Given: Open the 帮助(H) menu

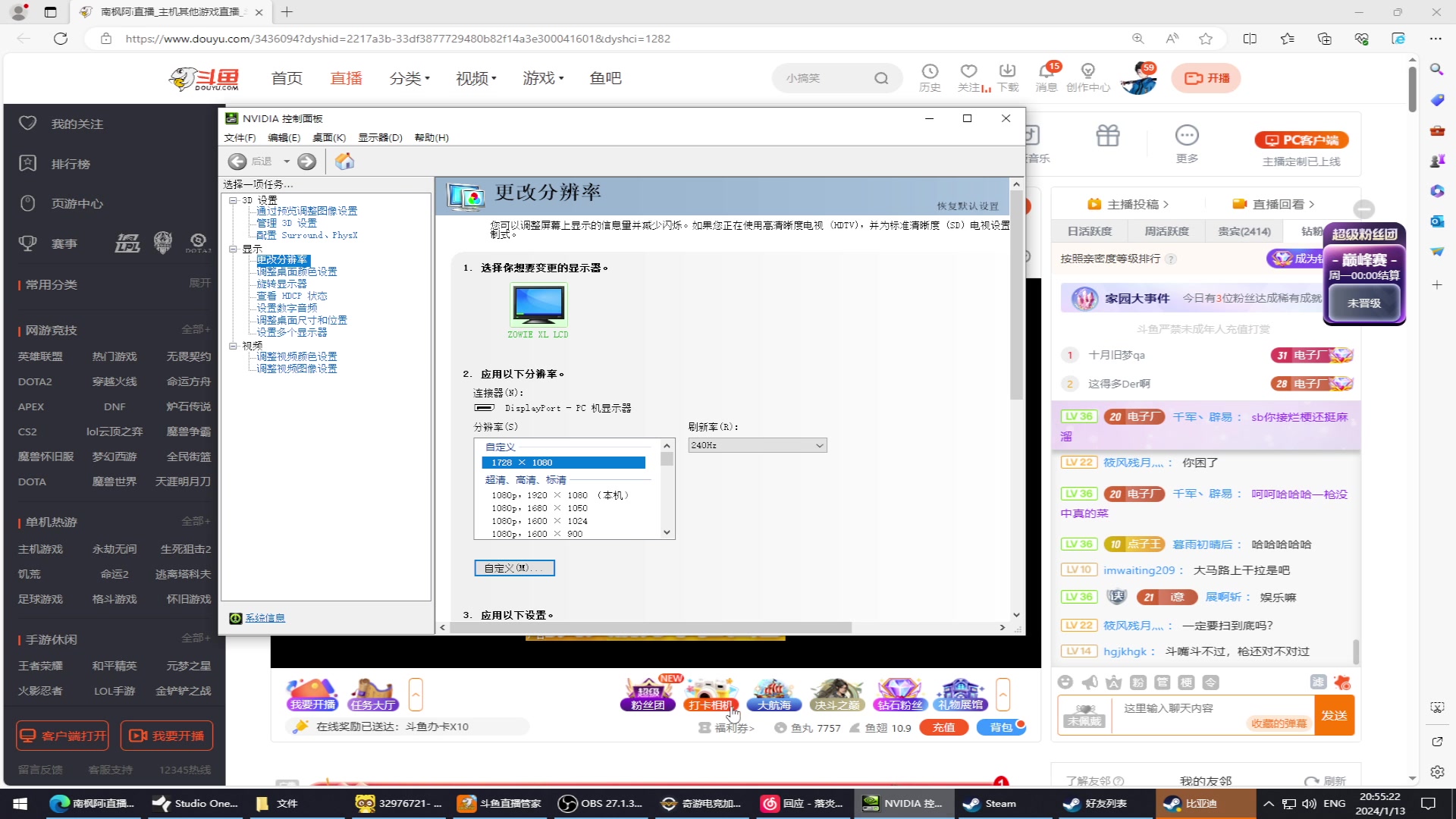Looking at the screenshot, I should click(431, 137).
